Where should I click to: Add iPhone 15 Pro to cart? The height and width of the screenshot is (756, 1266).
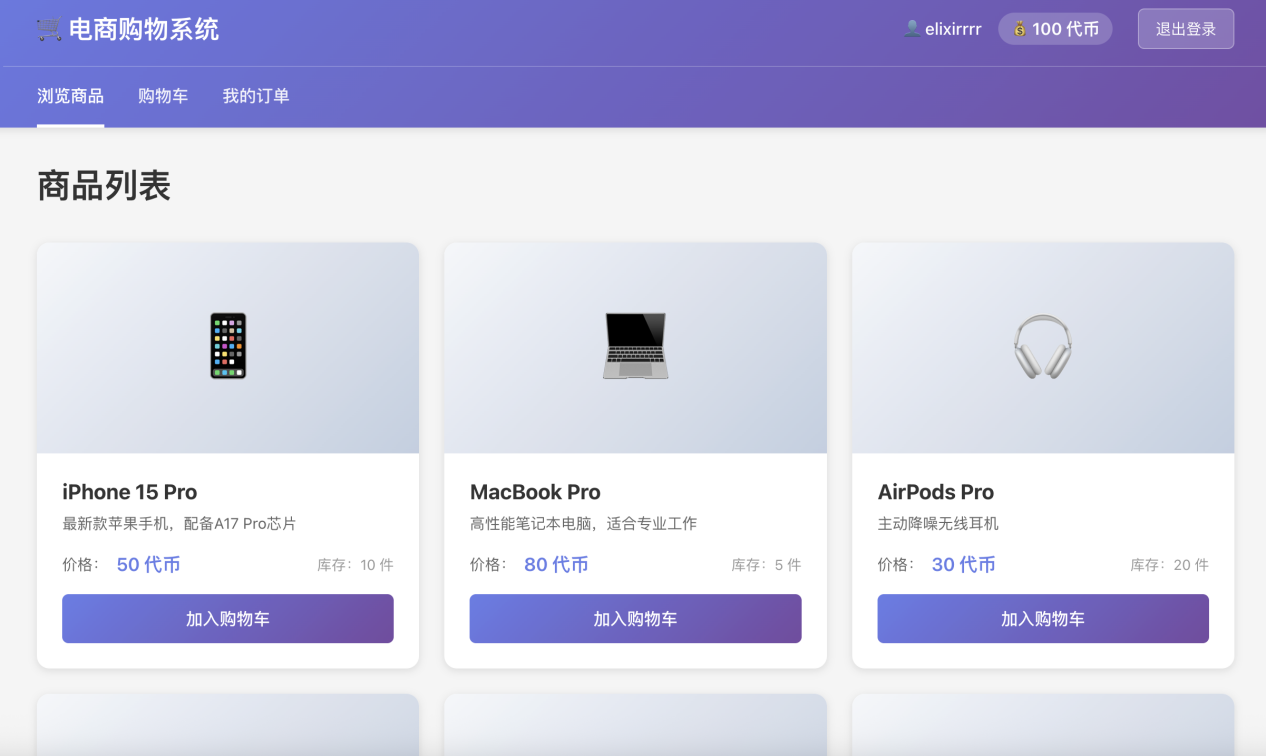point(228,619)
